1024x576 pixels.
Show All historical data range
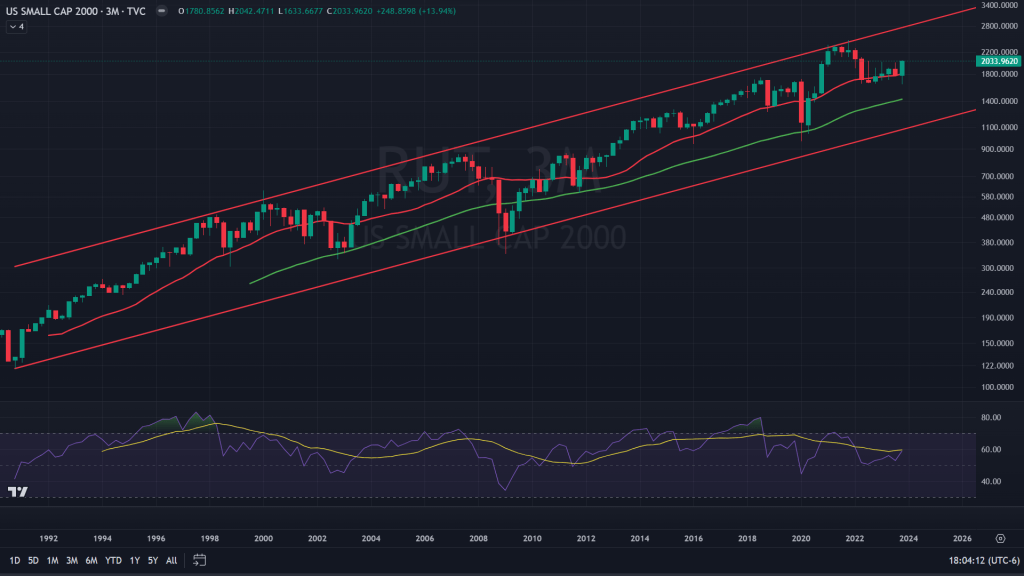point(171,559)
